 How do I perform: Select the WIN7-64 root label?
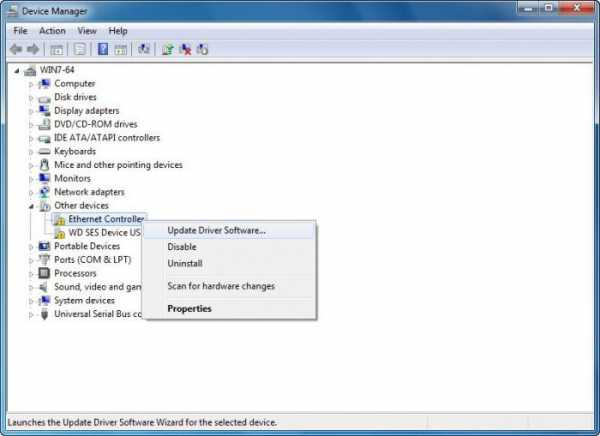tap(57, 70)
